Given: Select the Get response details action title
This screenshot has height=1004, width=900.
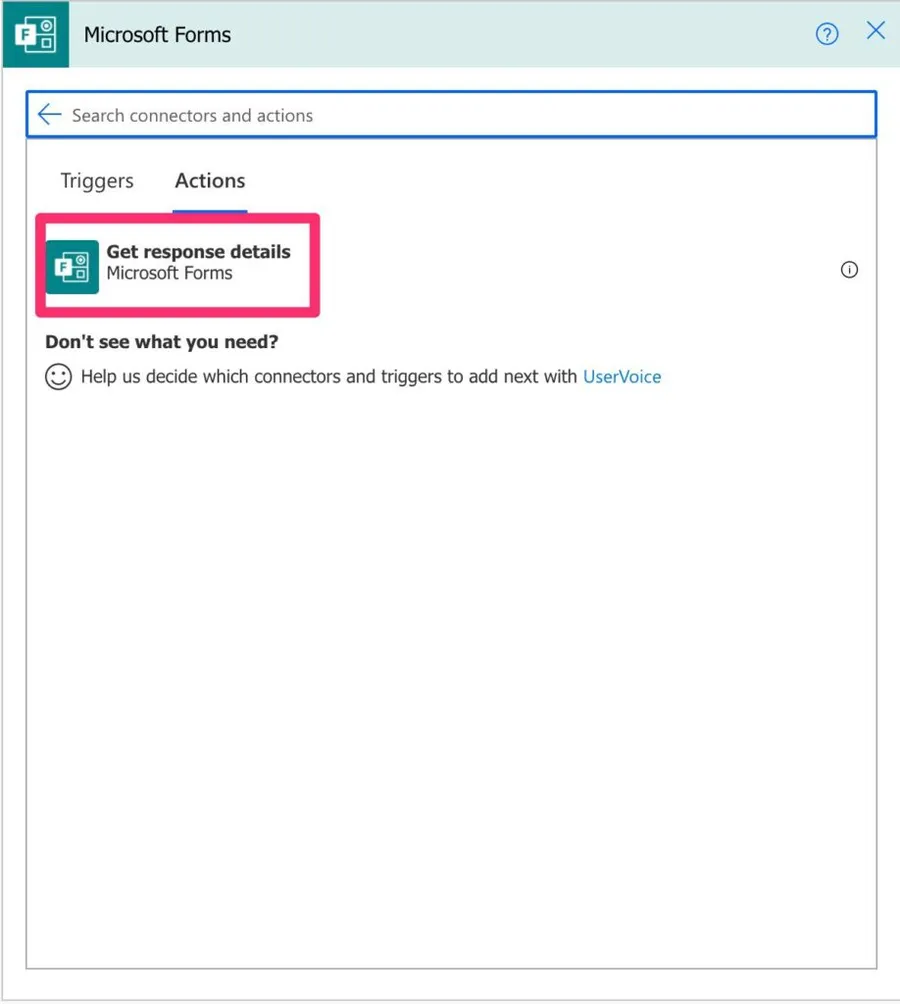Looking at the screenshot, I should (198, 252).
